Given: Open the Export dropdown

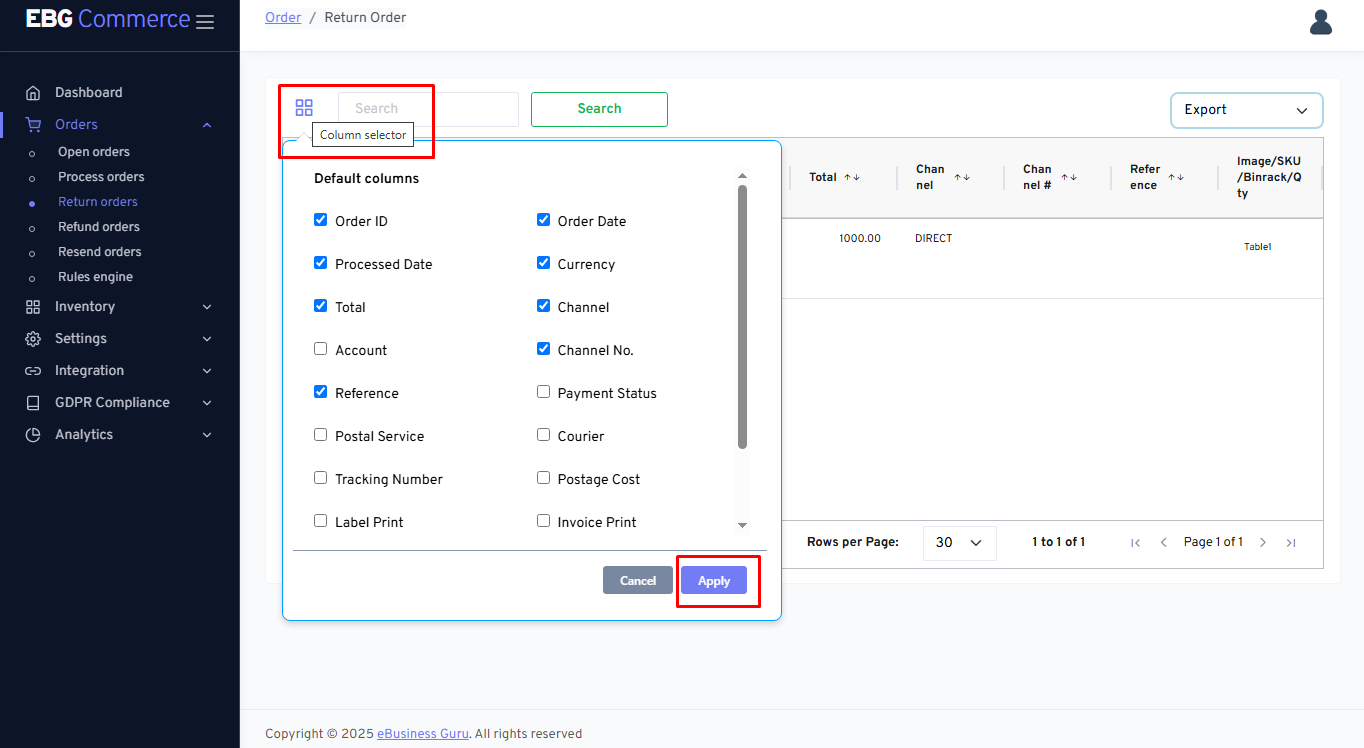Looking at the screenshot, I should point(1246,110).
